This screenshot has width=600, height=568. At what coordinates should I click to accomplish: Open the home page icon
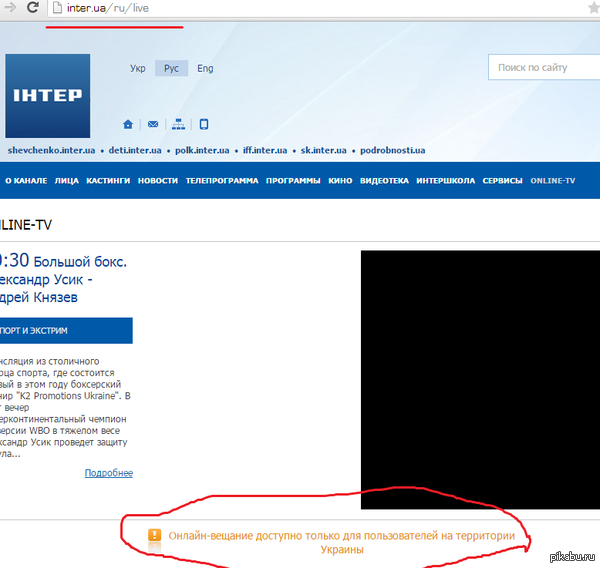click(x=128, y=125)
